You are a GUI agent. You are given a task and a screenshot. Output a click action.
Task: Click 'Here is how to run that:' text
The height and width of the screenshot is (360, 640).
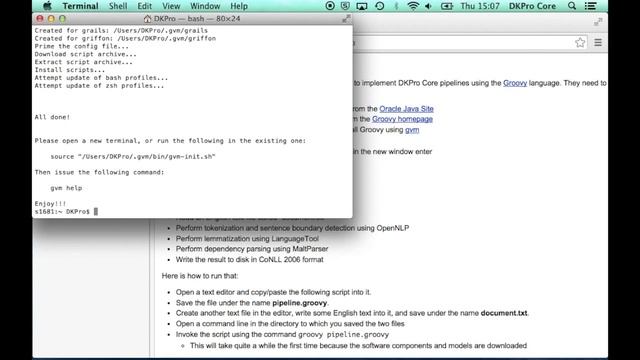point(200,276)
